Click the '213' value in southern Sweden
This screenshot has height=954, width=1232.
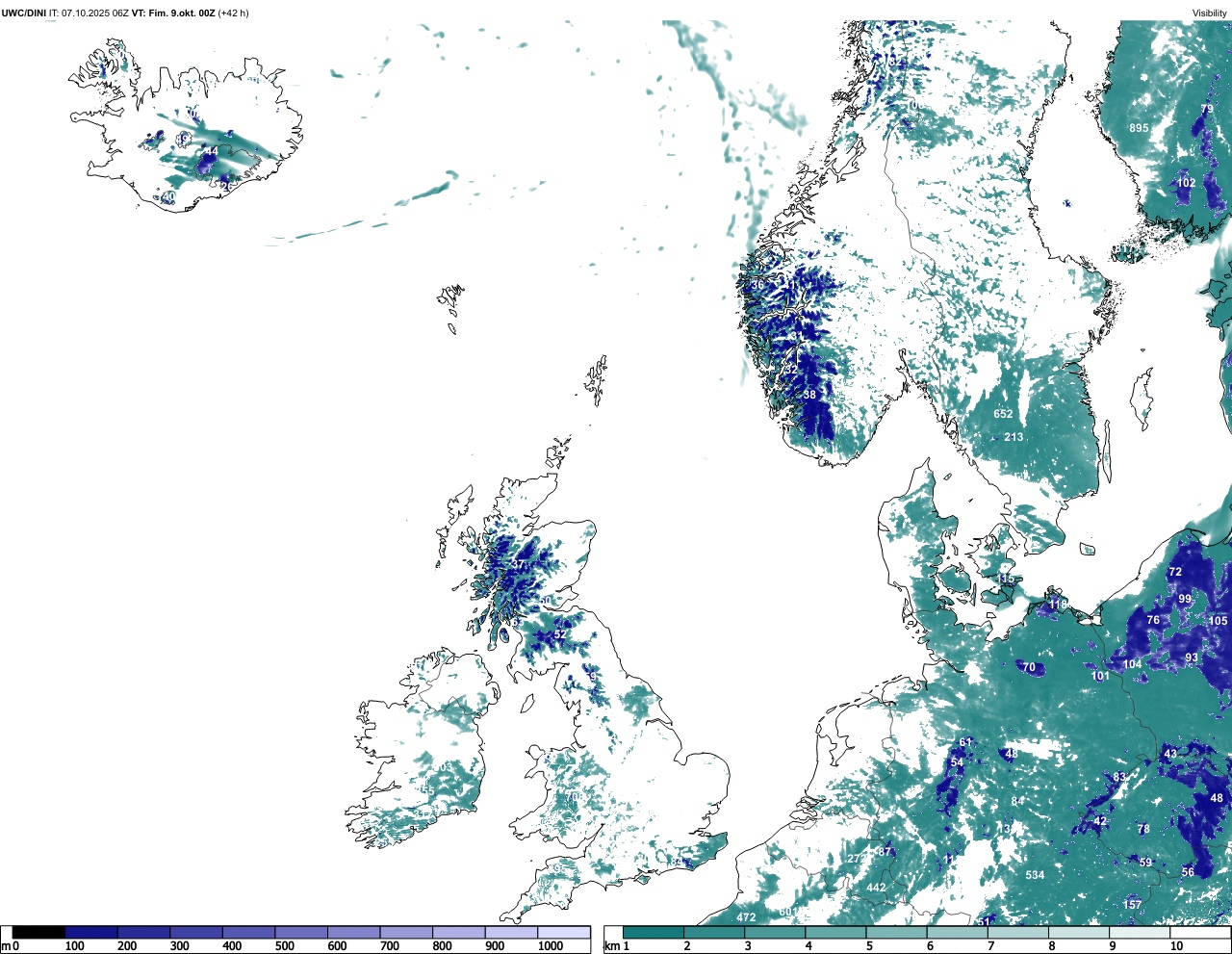[x=1014, y=437]
